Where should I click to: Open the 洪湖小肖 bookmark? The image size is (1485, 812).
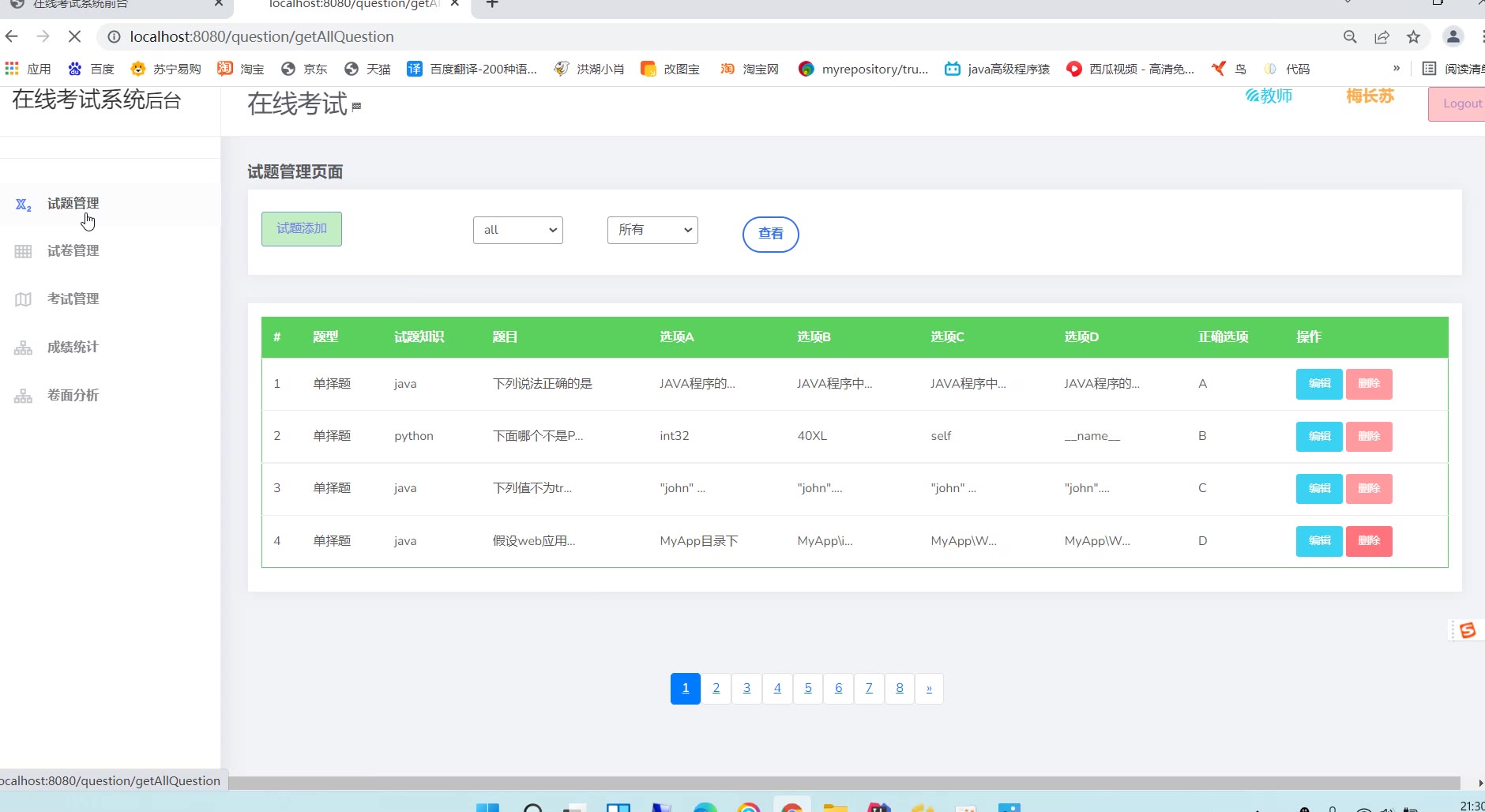point(589,69)
